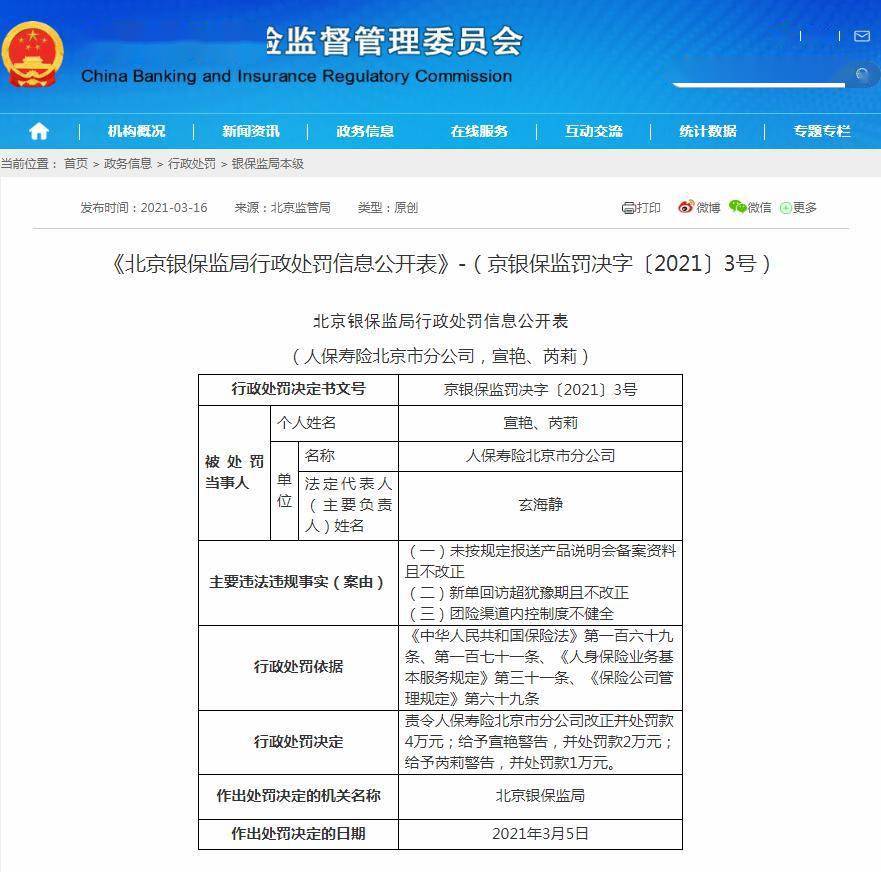Viewport: 881px width, 872px height.
Task: Click the 微信 share label
Action: 759,208
